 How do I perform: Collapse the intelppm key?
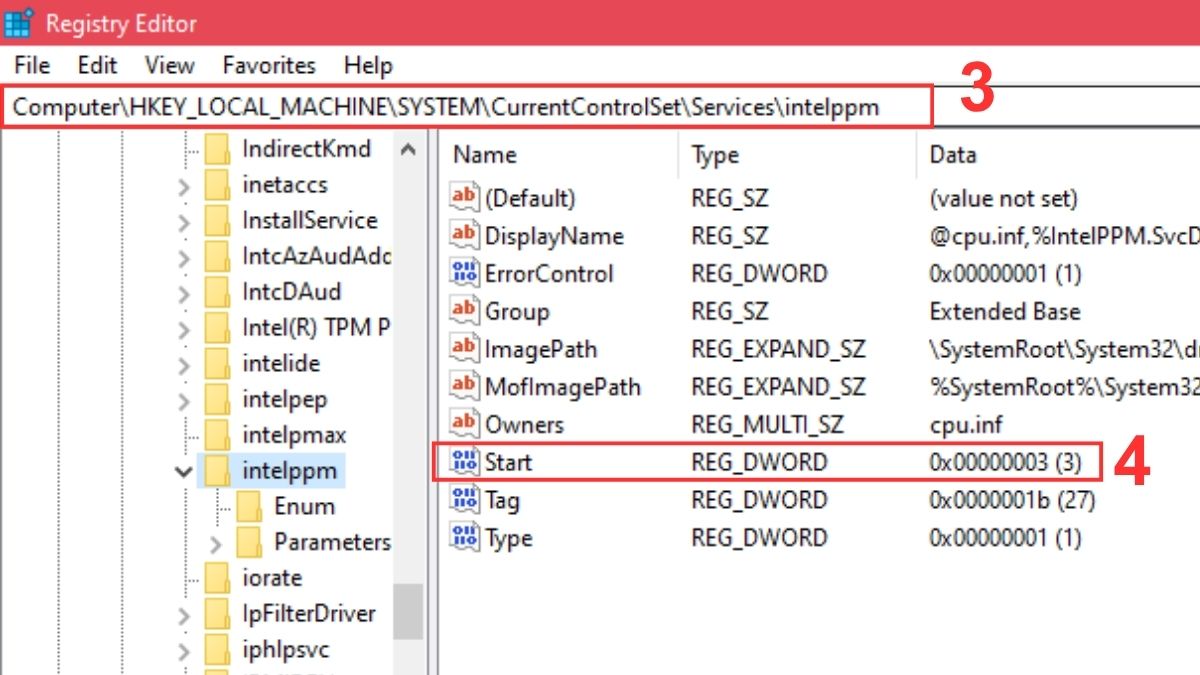click(184, 471)
